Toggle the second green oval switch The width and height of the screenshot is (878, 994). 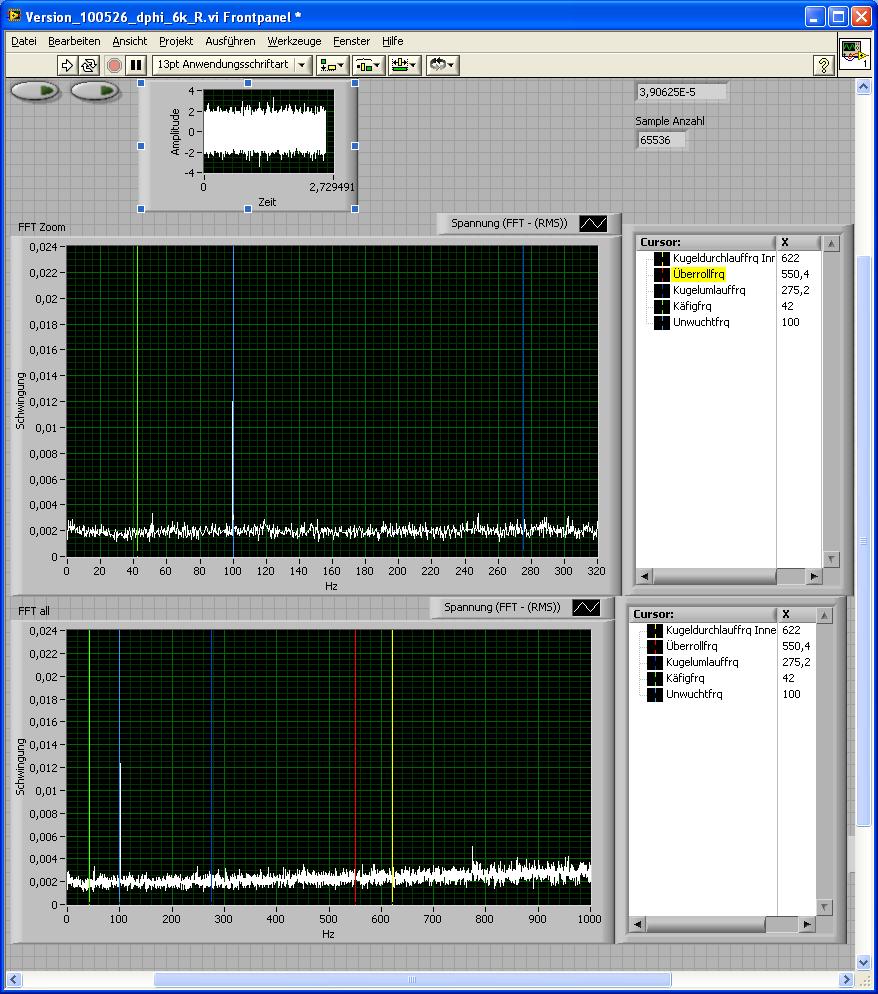tap(95, 91)
